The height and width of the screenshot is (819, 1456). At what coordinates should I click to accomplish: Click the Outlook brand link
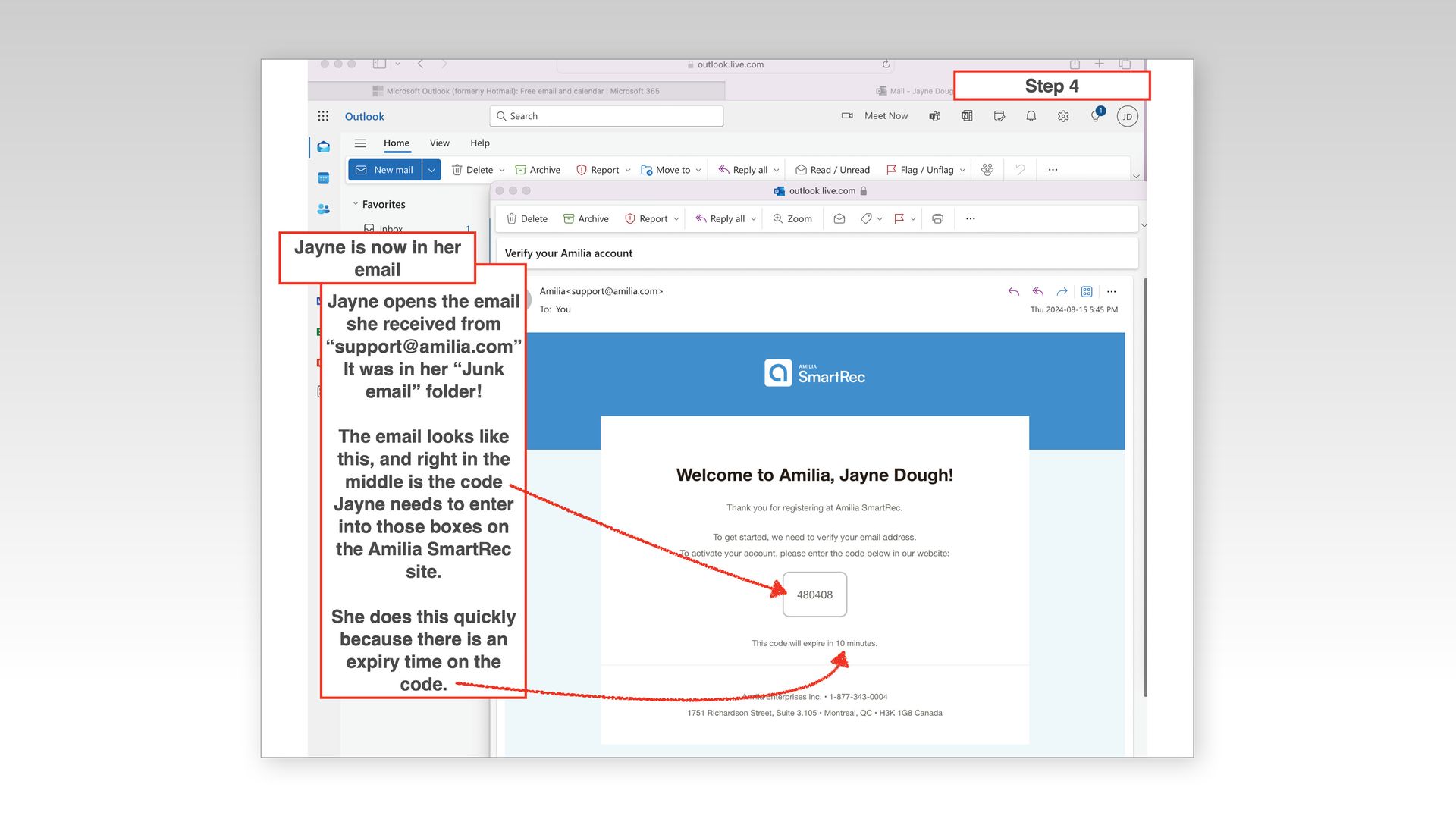[365, 116]
